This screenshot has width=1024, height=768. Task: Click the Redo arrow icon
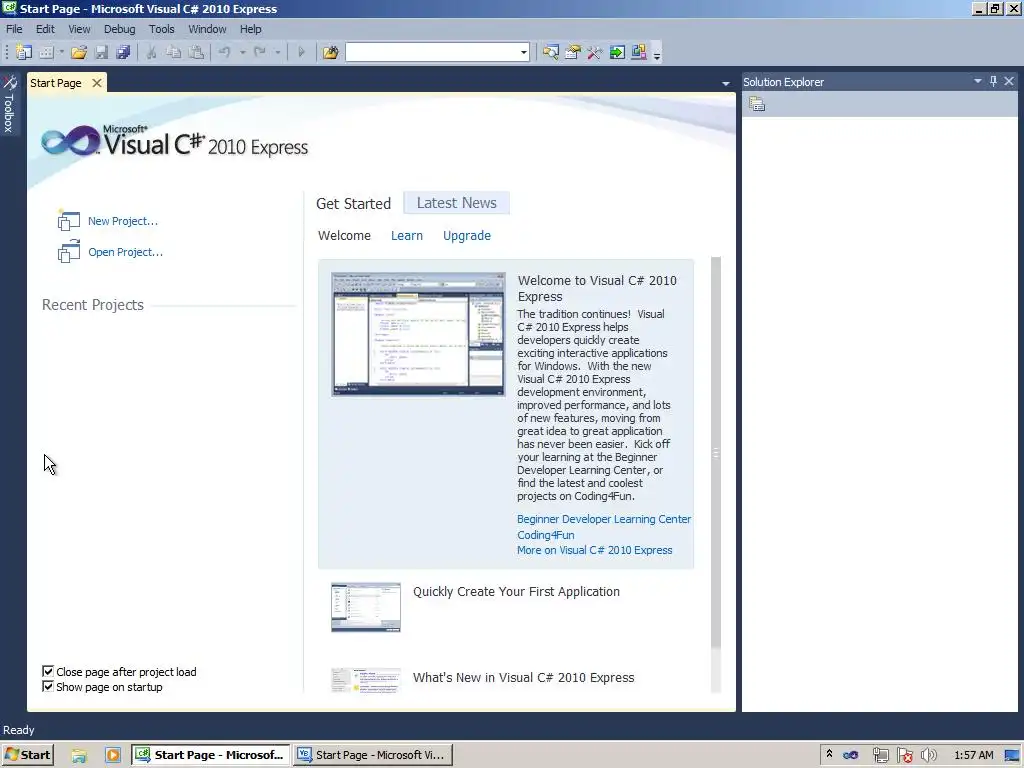[x=260, y=52]
